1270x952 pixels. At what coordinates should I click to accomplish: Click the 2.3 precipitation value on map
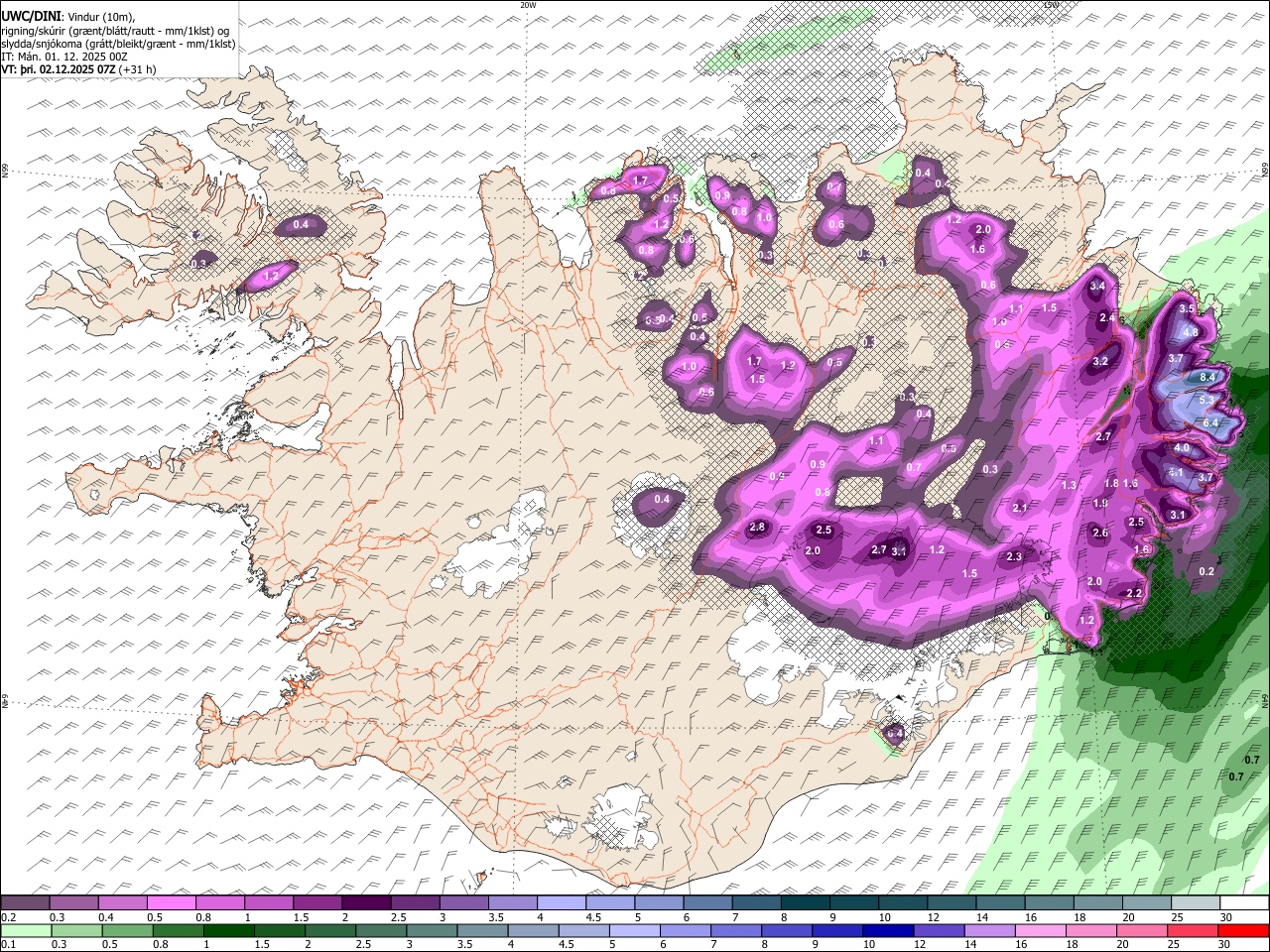tap(1014, 557)
